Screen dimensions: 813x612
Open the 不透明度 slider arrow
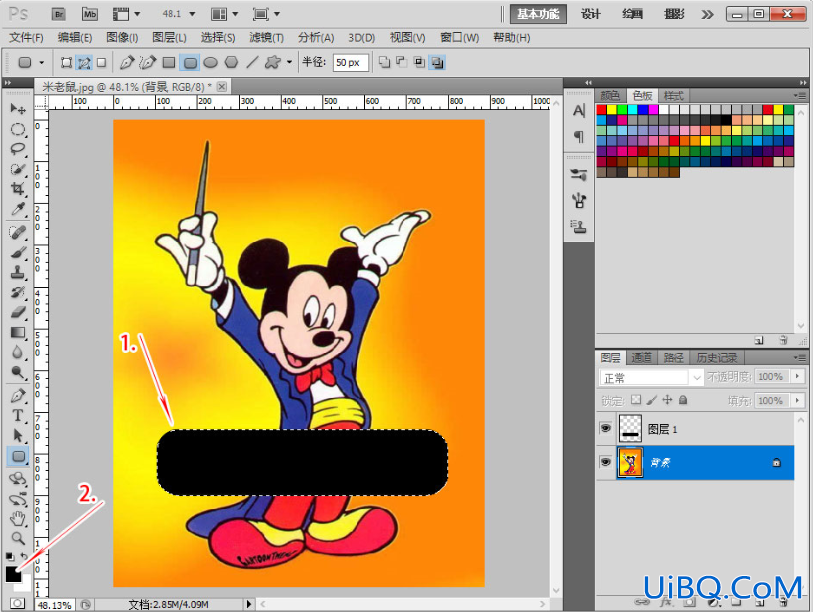coord(797,377)
